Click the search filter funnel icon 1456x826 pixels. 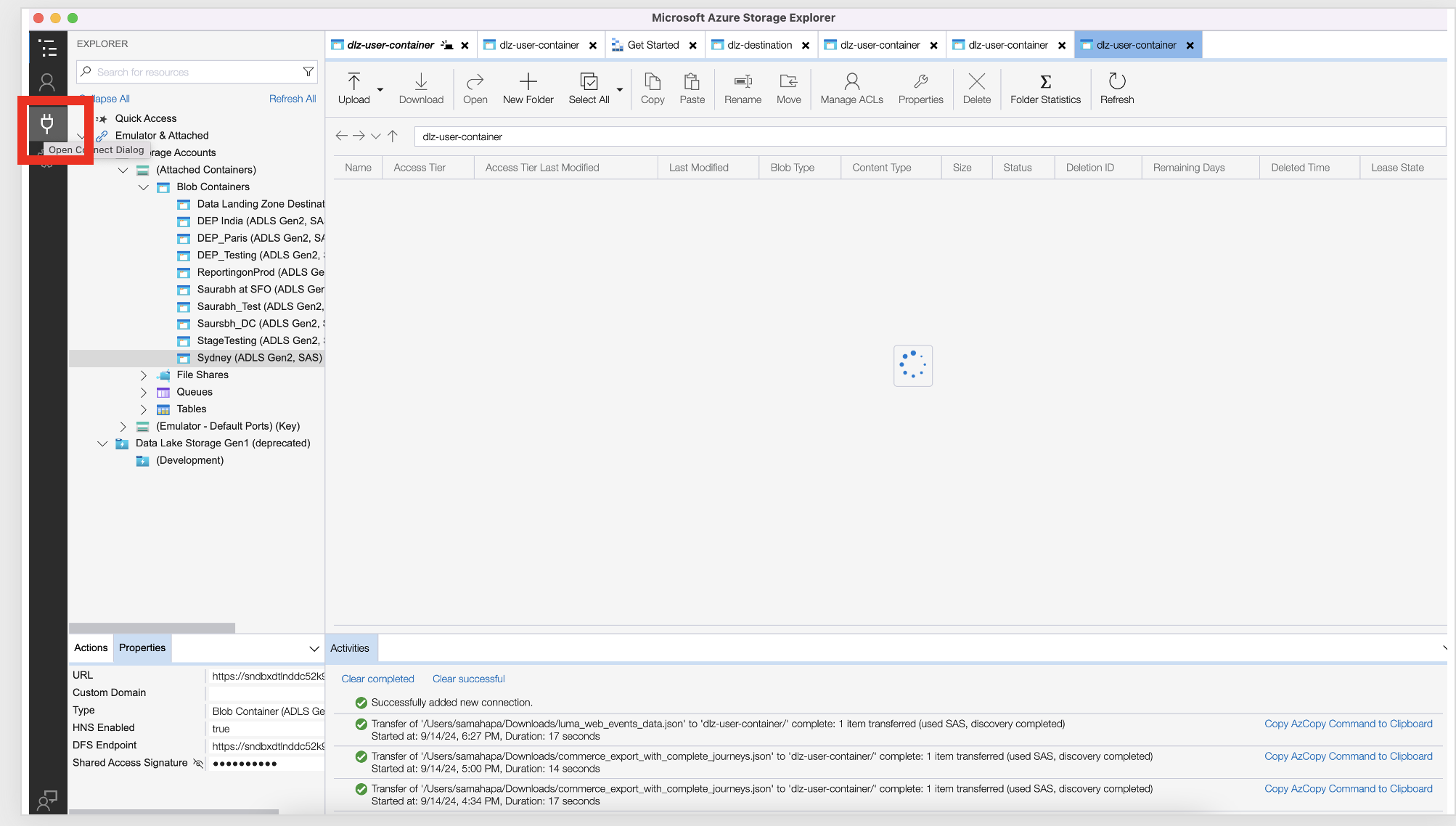point(308,72)
